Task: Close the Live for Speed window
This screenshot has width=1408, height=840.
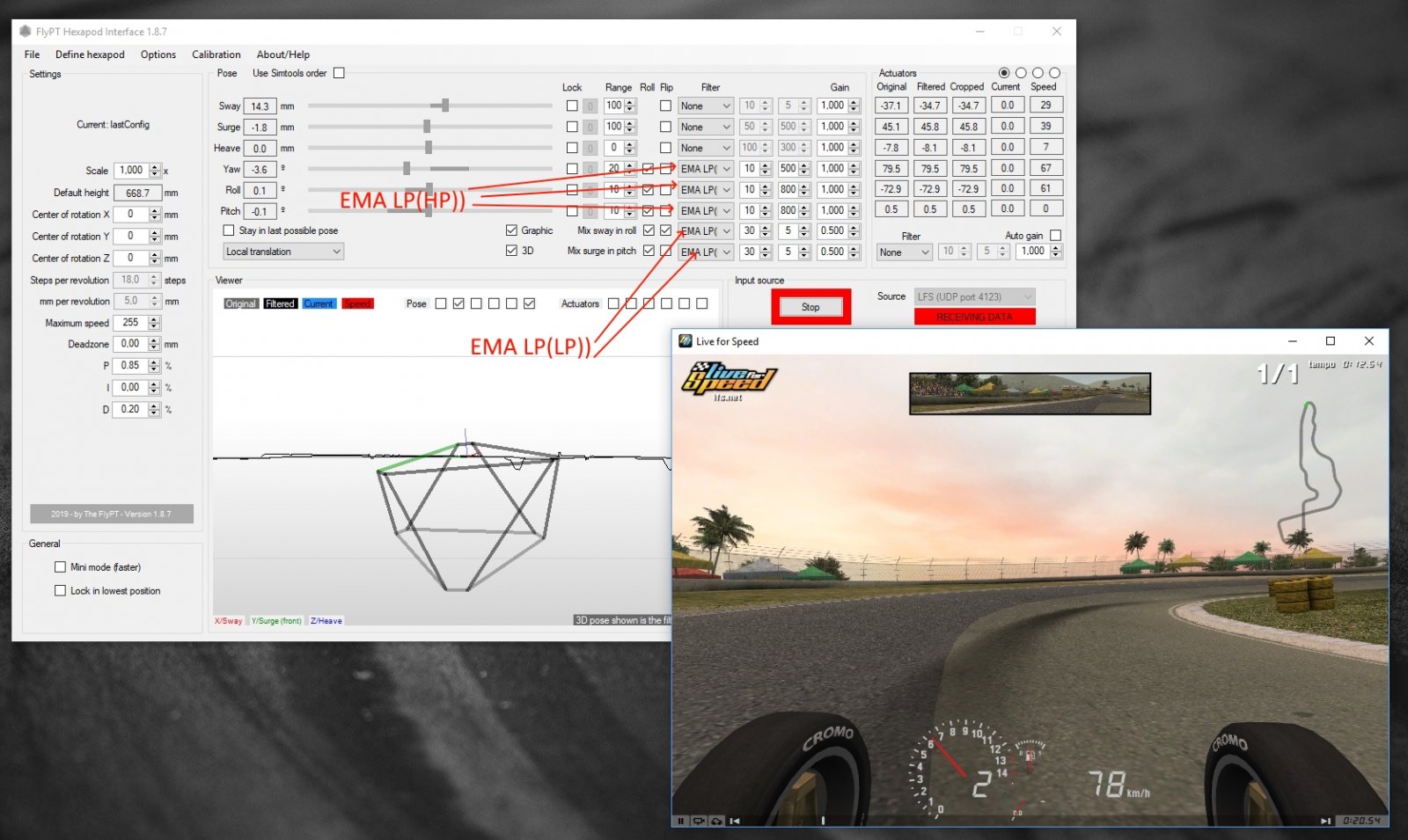Action: coord(1368,341)
